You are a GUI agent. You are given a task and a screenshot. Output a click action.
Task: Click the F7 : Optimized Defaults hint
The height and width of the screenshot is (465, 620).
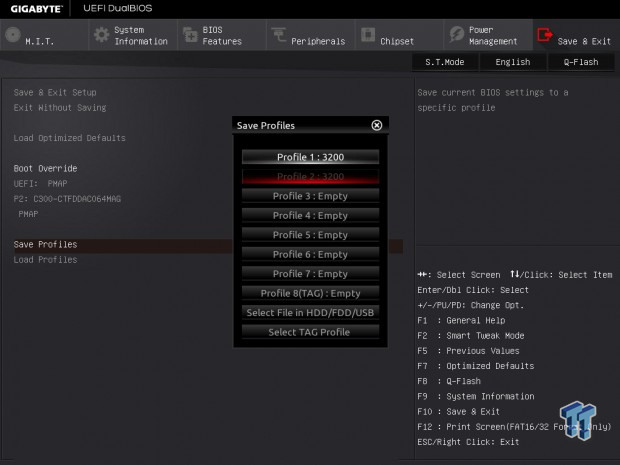(476, 366)
